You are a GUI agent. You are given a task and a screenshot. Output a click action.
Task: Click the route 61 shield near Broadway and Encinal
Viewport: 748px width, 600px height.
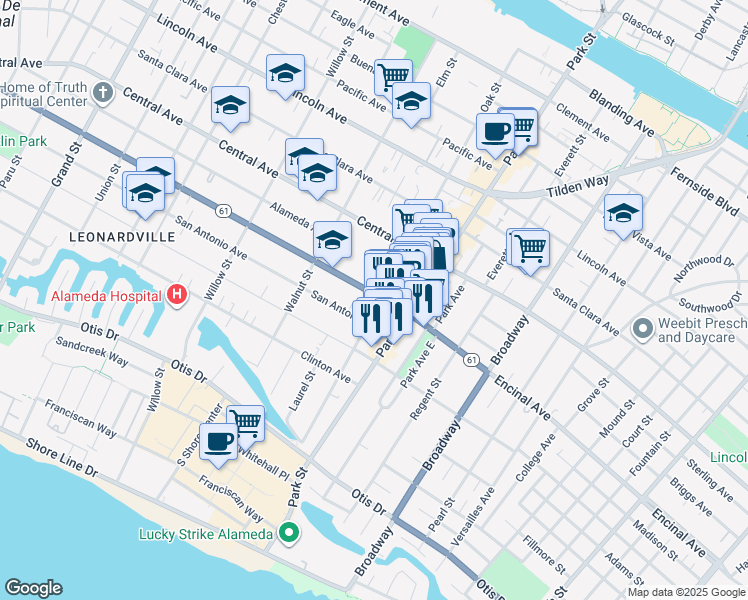tap(471, 360)
